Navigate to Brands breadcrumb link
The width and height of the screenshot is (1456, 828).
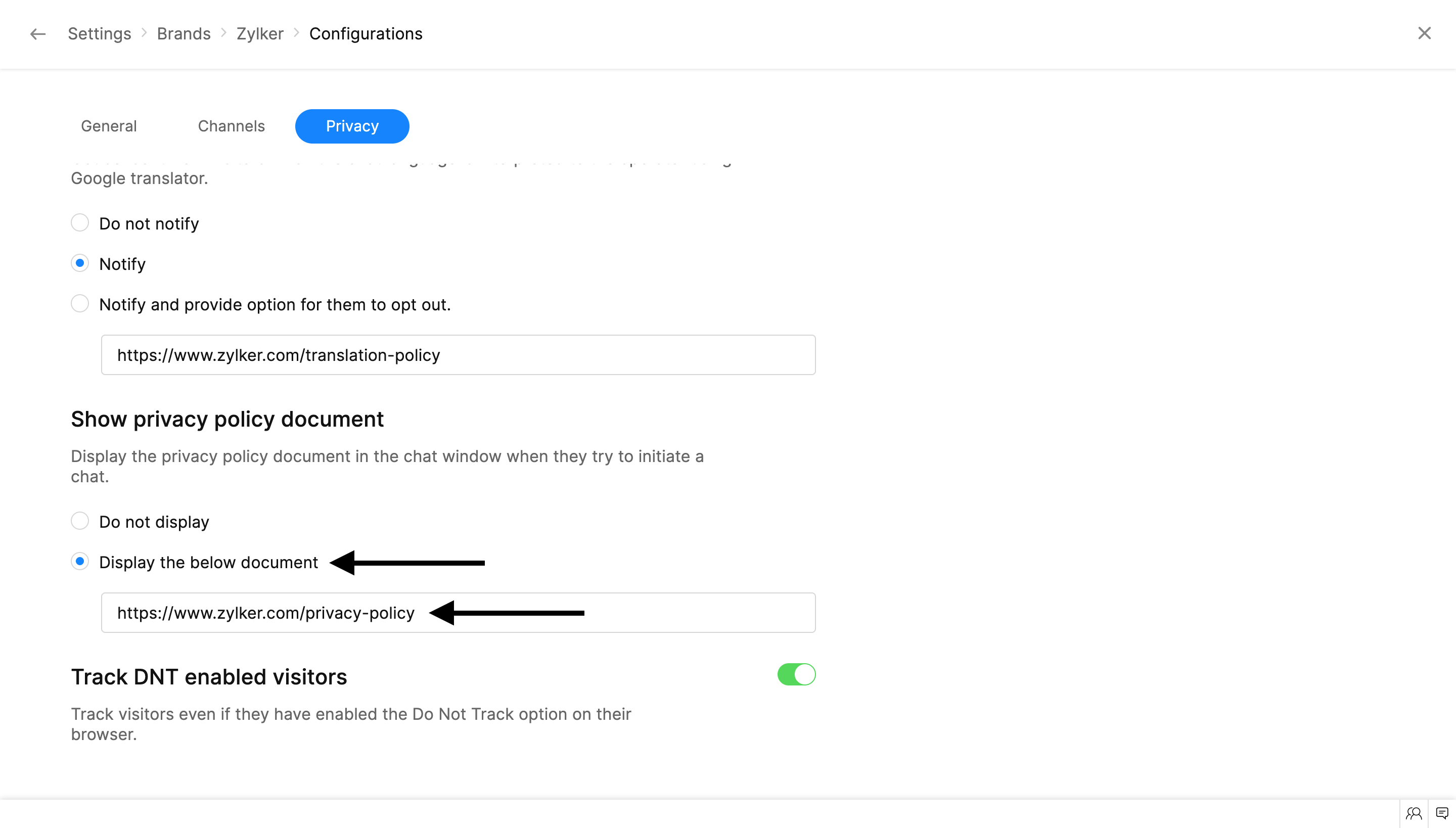coord(183,34)
